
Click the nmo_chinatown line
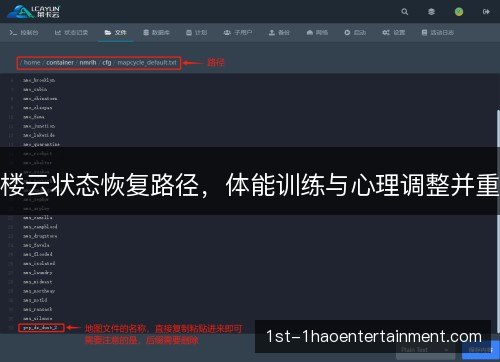40,99
